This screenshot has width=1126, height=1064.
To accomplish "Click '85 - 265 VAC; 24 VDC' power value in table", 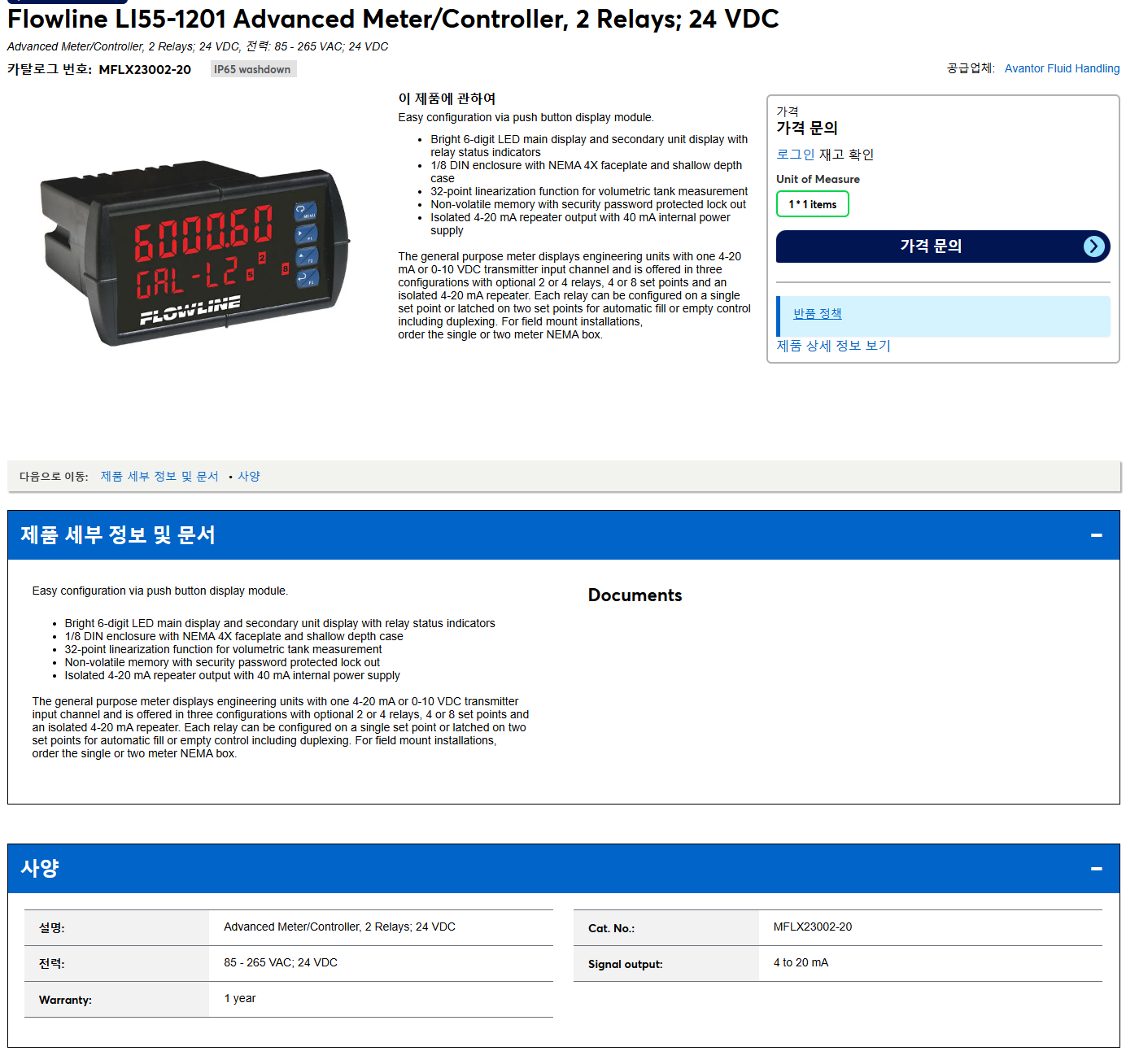I will pyautogui.click(x=281, y=962).
